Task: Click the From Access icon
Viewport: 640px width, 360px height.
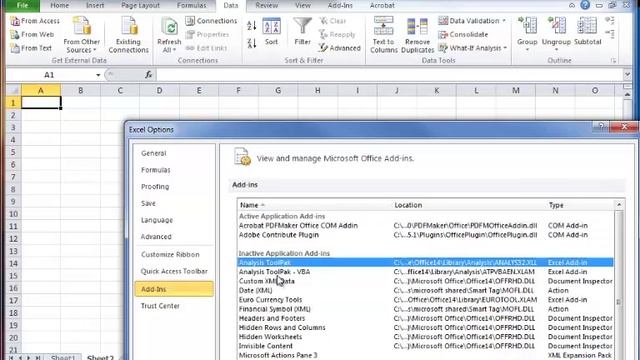Action: [x=15, y=21]
